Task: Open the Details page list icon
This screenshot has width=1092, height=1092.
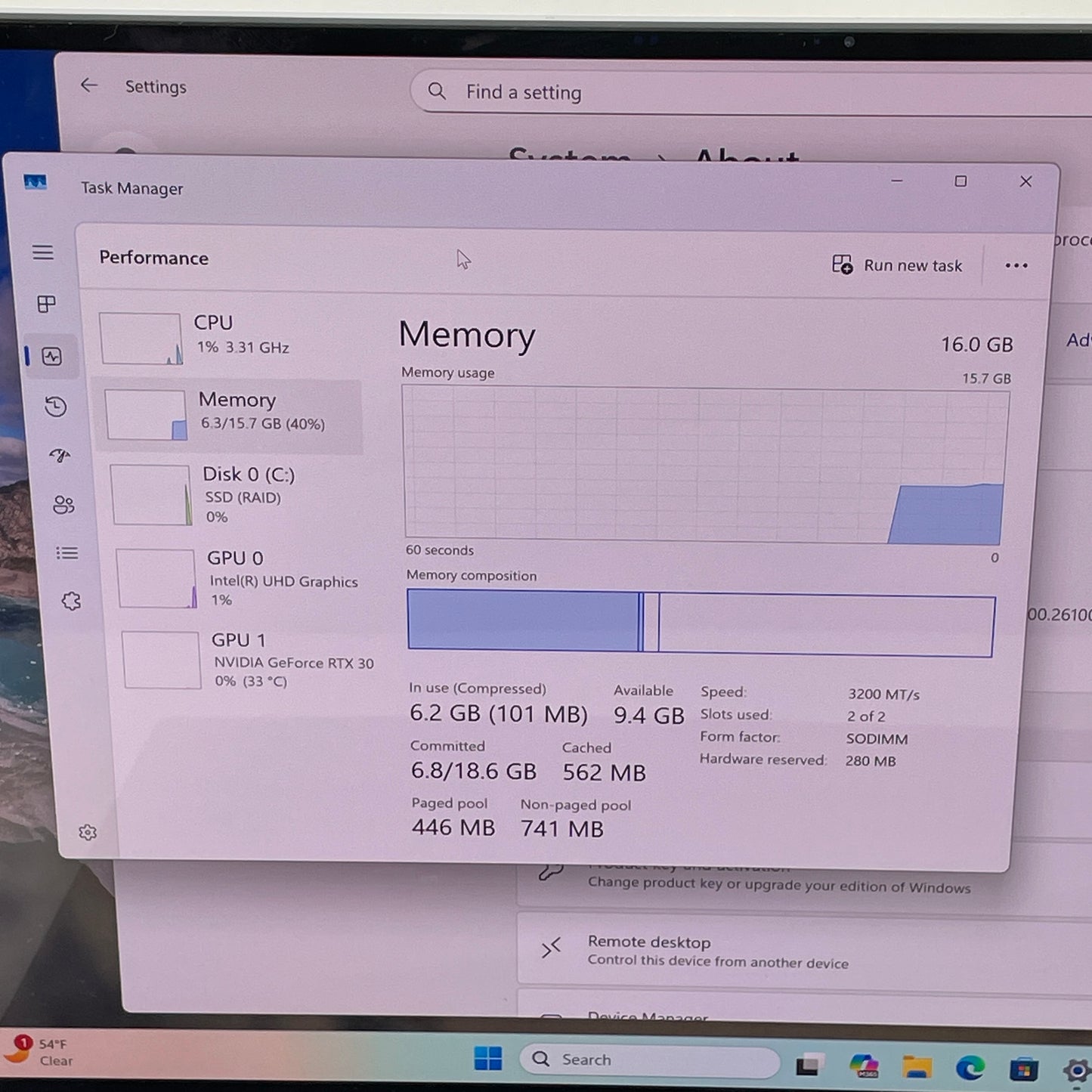Action: 67,553
